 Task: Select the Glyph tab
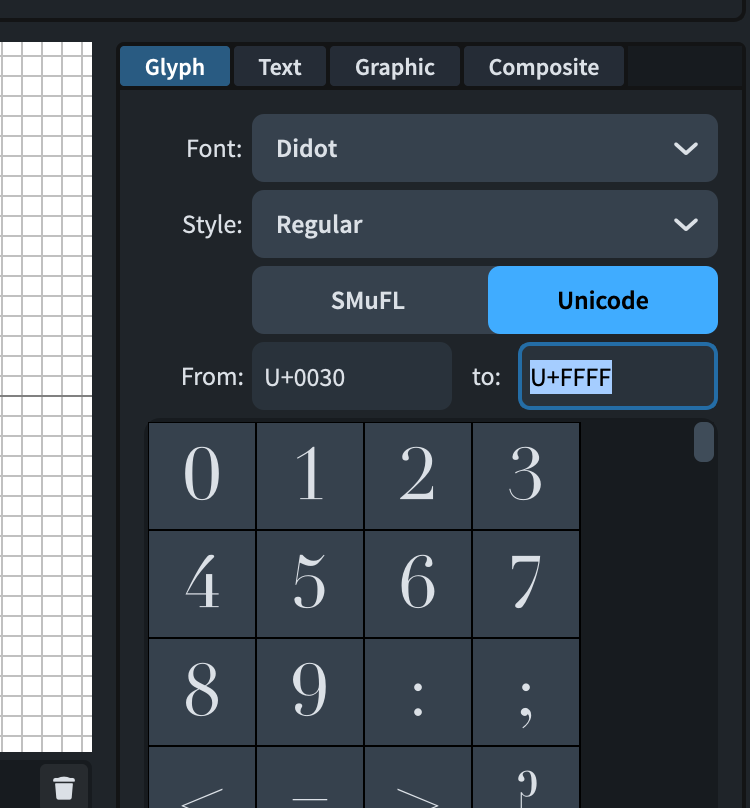click(x=175, y=67)
